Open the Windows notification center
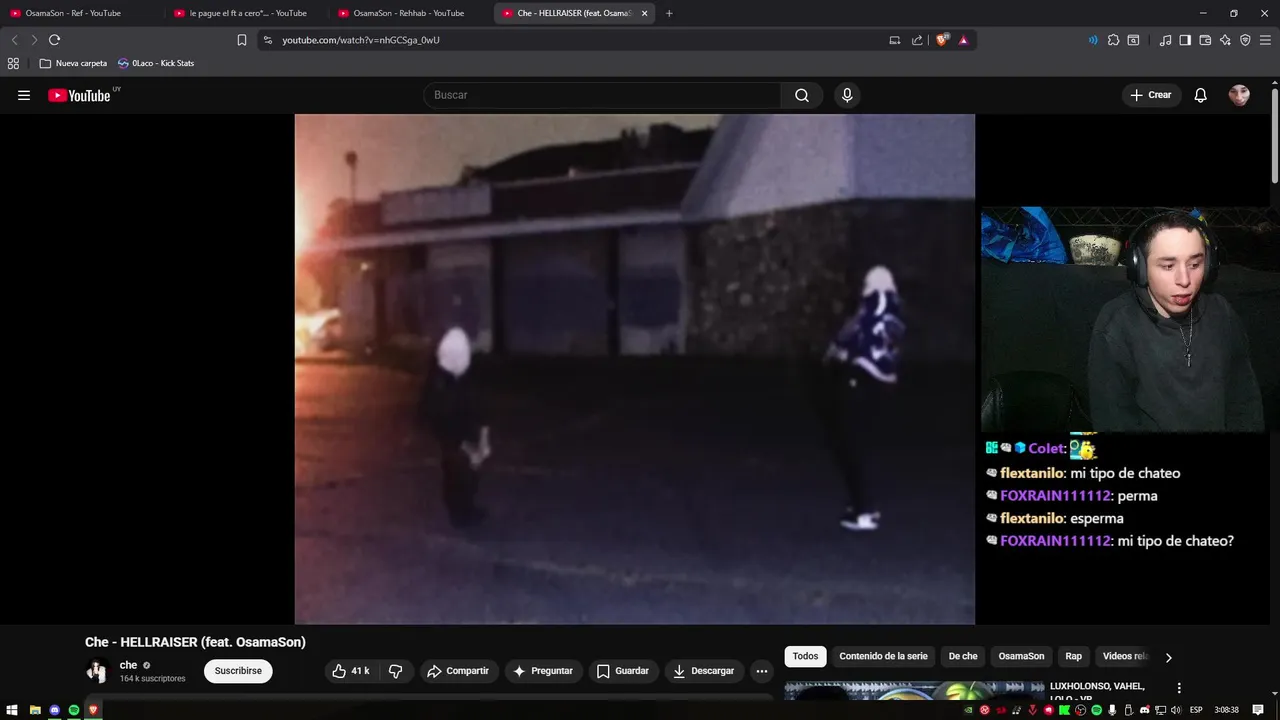1280x720 pixels. pos(1258,710)
